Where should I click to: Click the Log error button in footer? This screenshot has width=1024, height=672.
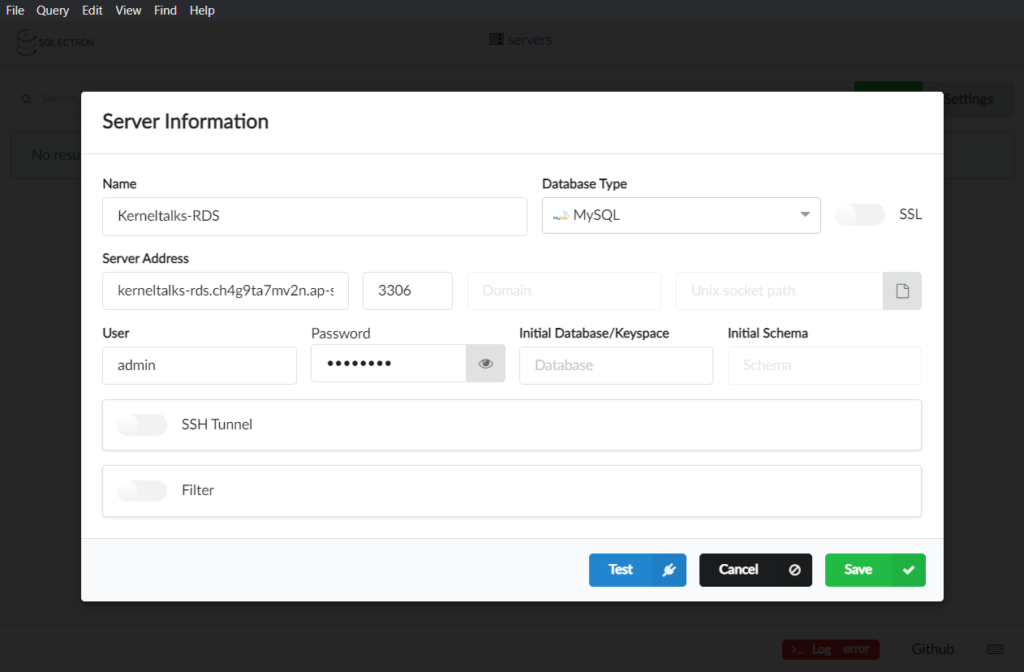pos(831,649)
